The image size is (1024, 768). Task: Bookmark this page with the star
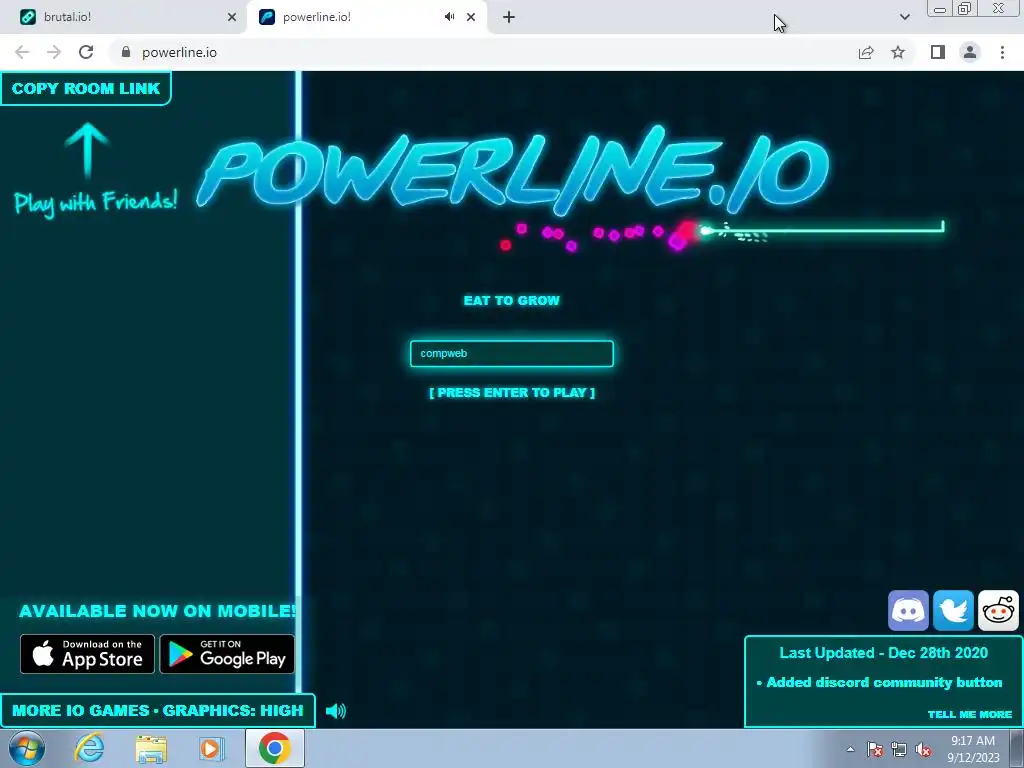point(898,52)
